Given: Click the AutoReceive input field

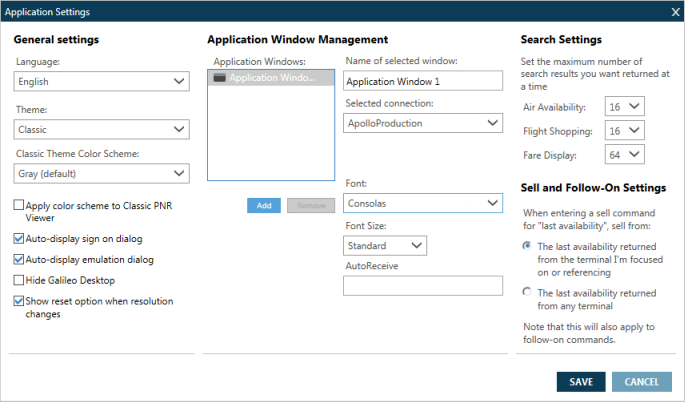Looking at the screenshot, I should coord(423,286).
